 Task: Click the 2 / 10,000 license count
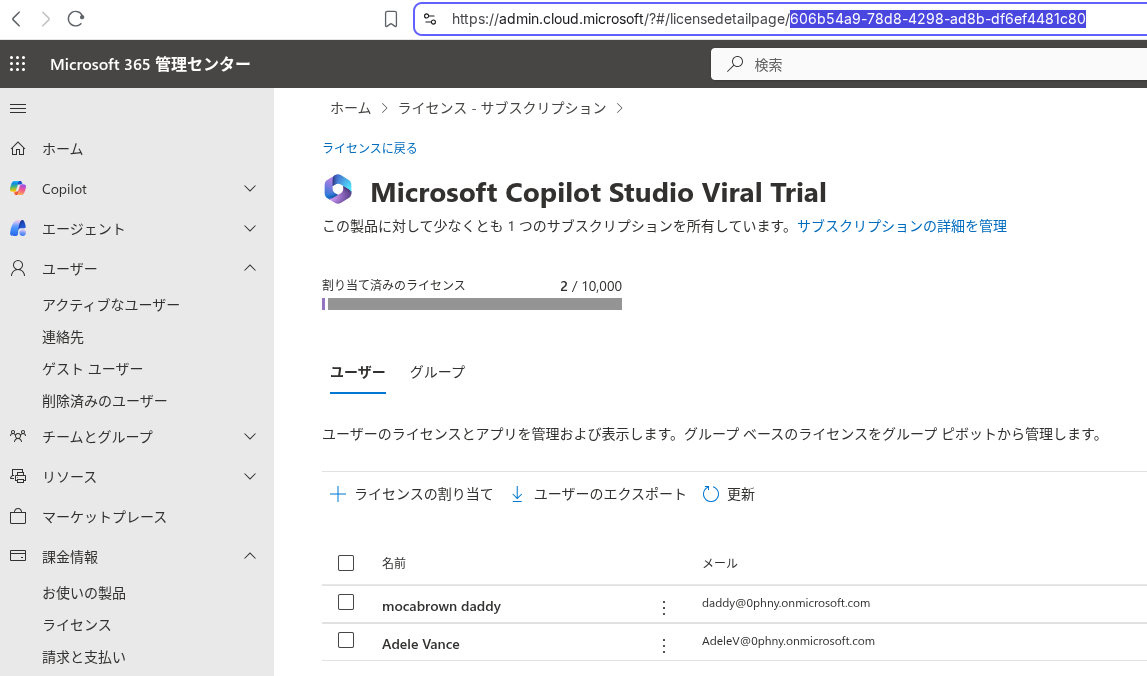click(x=591, y=286)
